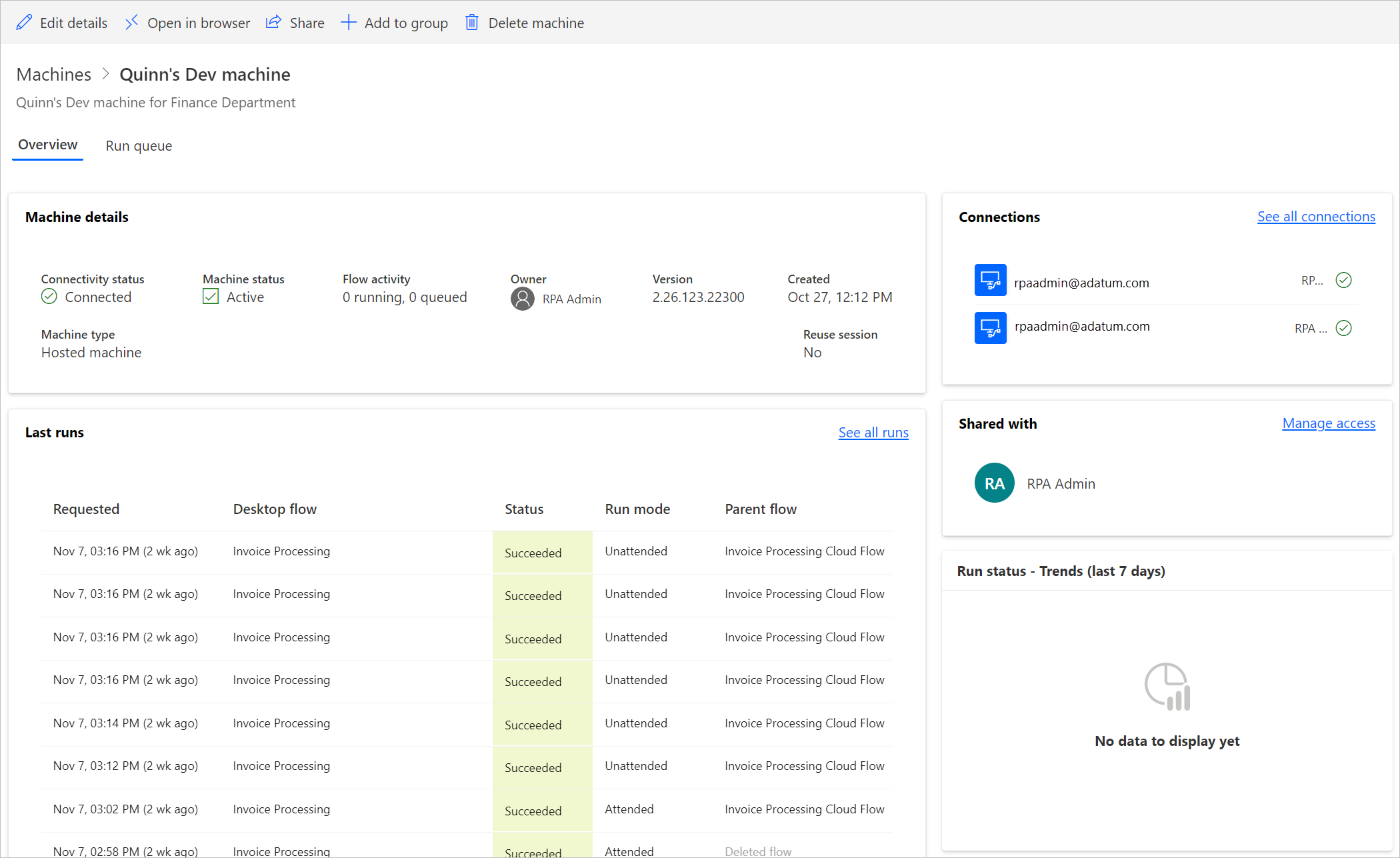The width and height of the screenshot is (1400, 858).
Task: Toggle Reuse session setting
Action: (x=811, y=352)
